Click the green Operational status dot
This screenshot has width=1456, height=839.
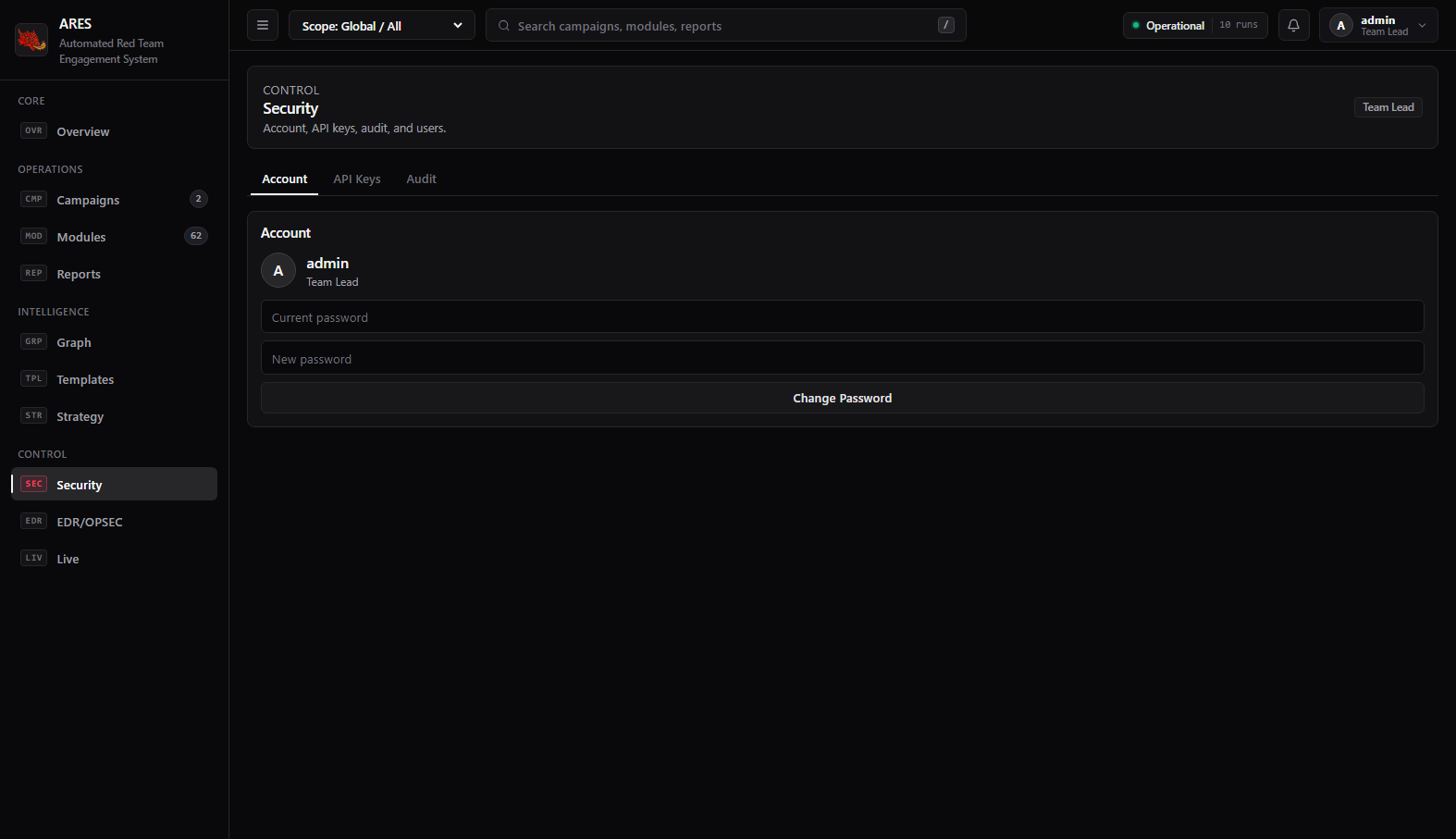(1136, 25)
